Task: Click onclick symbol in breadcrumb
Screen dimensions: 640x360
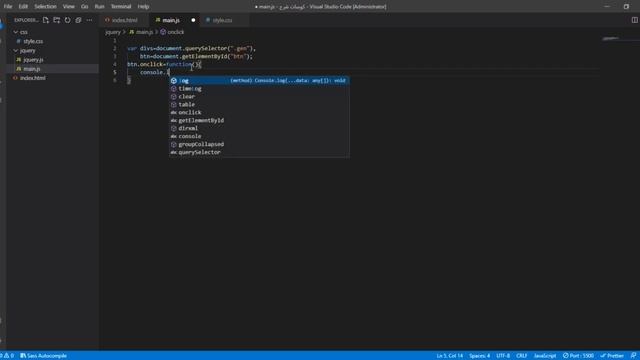Action: [x=176, y=32]
